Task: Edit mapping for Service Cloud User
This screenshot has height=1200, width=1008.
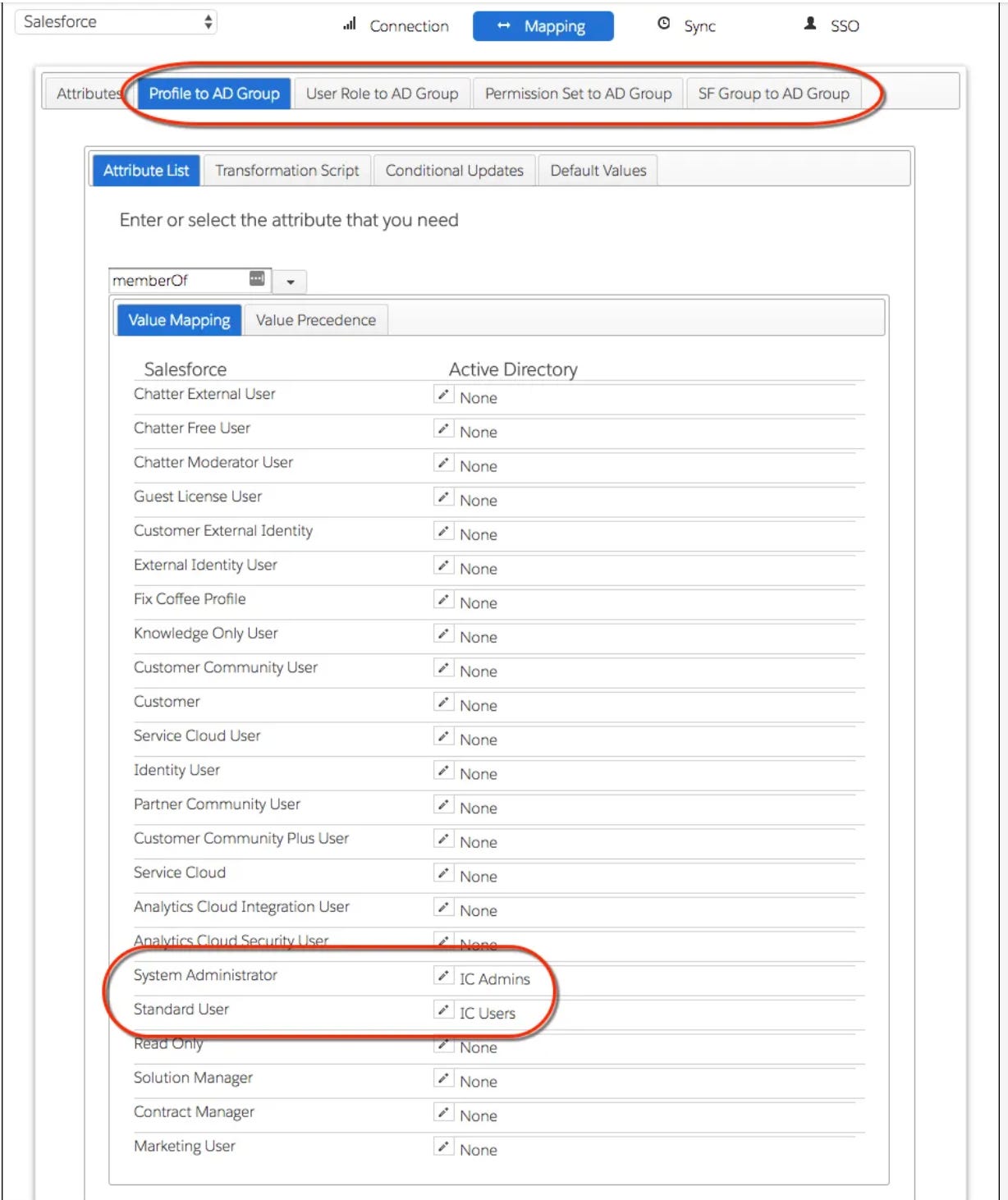Action: 443,737
